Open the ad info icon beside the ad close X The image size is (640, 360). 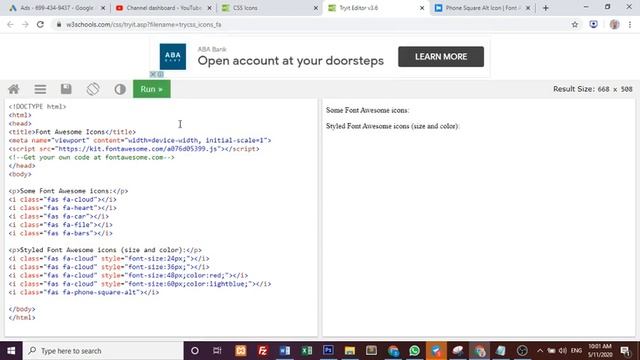[x=160, y=74]
